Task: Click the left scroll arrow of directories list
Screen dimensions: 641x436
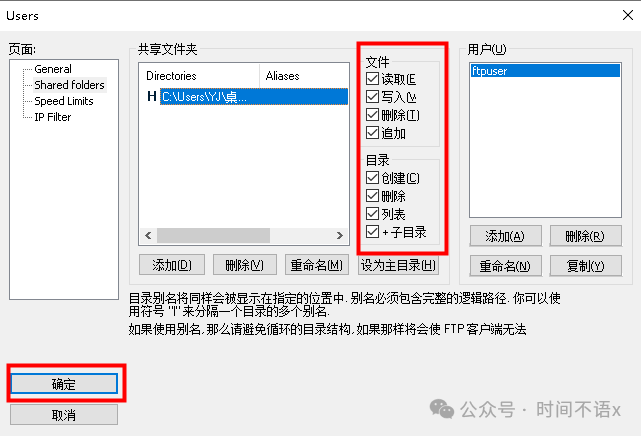Action: click(x=148, y=235)
